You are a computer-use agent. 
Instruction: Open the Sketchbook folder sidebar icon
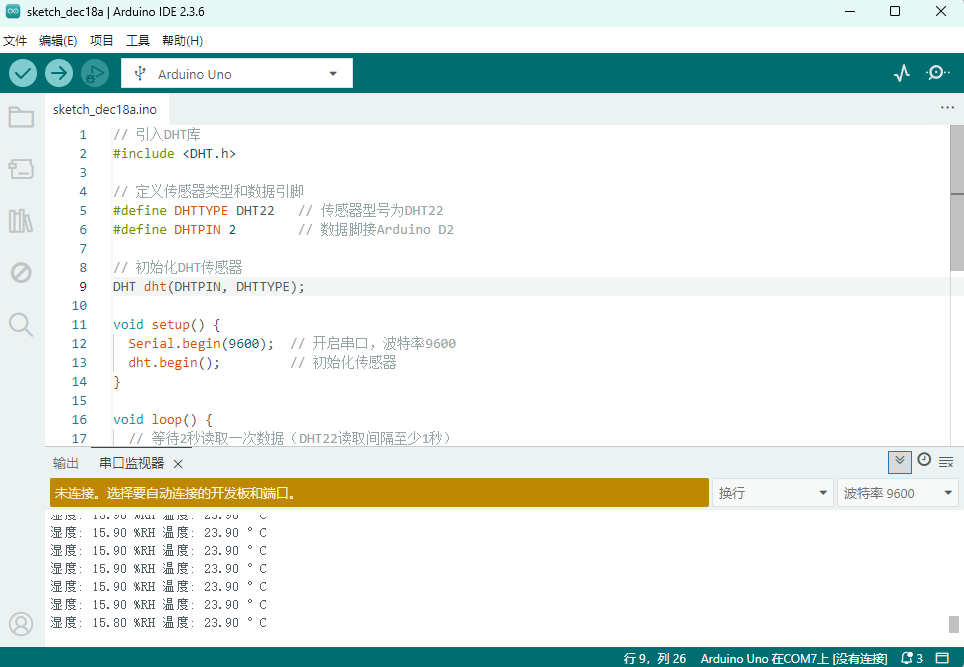point(21,117)
